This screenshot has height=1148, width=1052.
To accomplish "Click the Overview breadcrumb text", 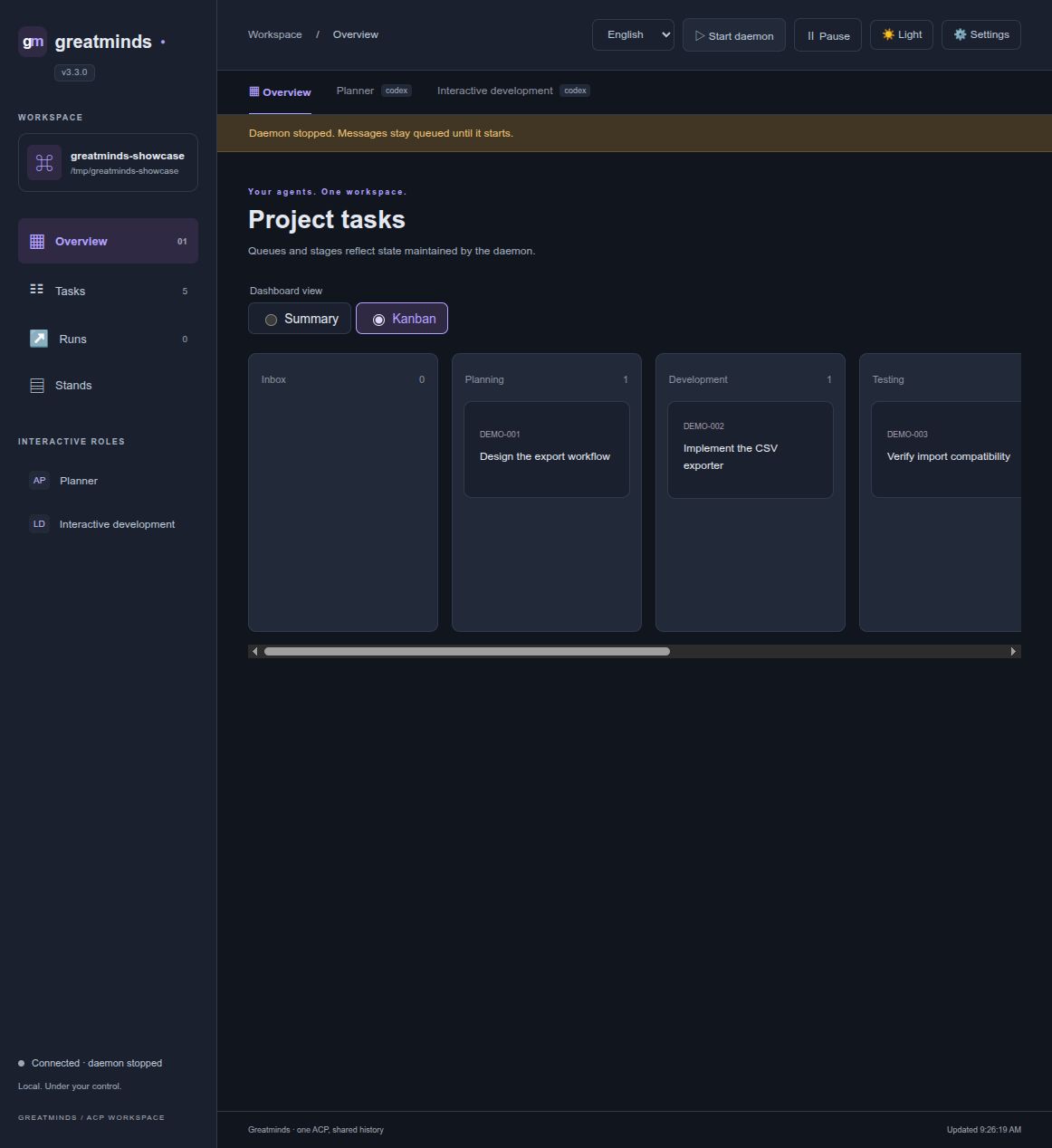I will 356,34.
